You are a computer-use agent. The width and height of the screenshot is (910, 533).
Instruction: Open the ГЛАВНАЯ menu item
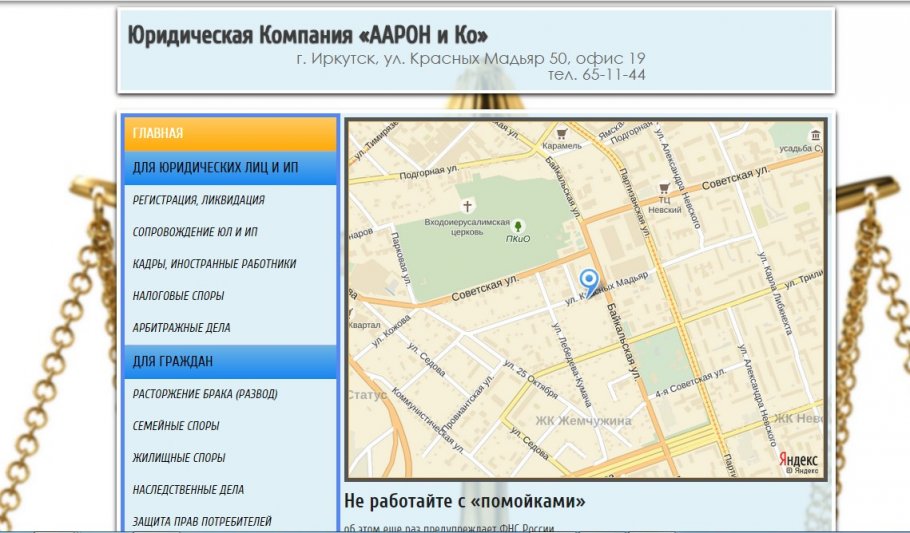(x=230, y=133)
